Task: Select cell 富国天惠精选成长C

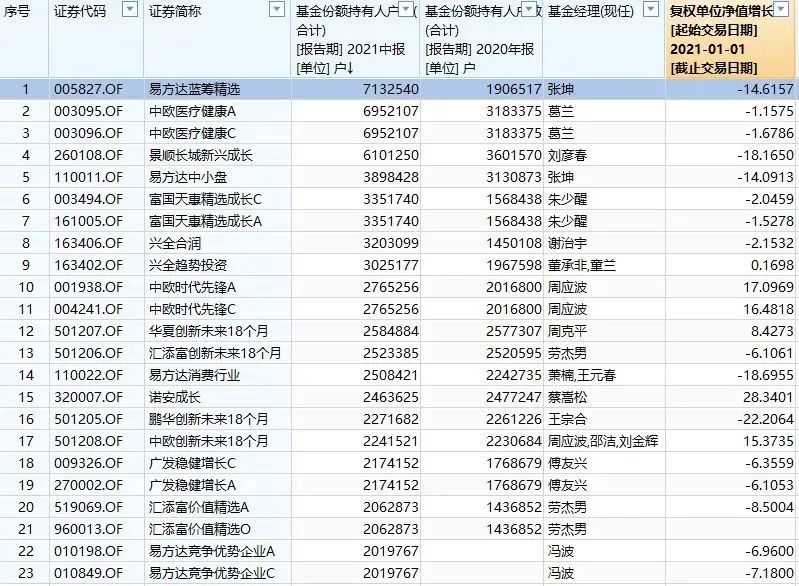Action: [205, 199]
